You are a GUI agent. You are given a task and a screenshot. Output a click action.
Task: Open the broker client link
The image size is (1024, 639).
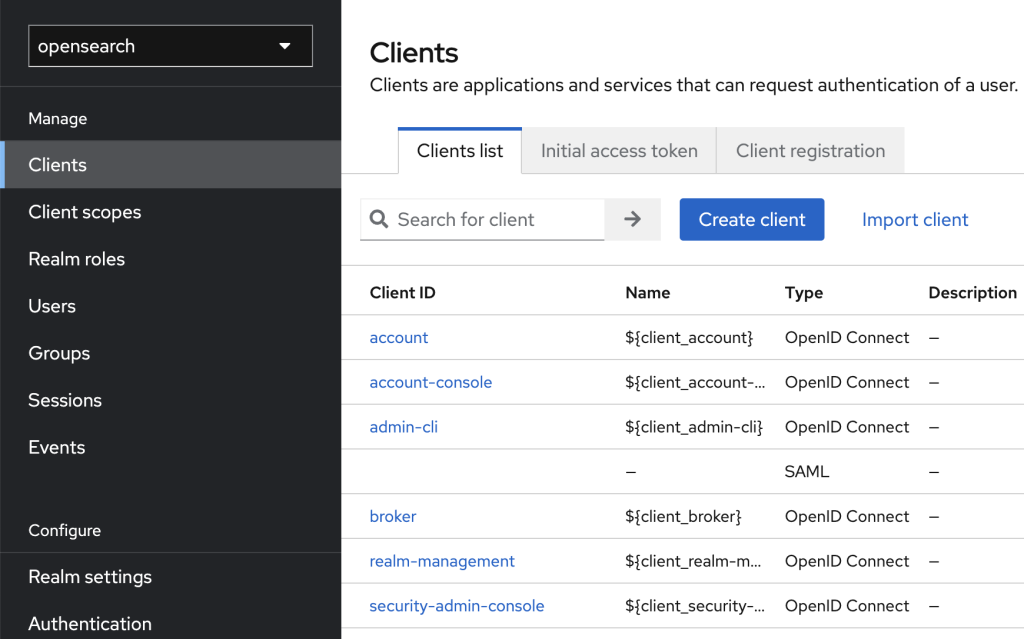click(x=393, y=517)
